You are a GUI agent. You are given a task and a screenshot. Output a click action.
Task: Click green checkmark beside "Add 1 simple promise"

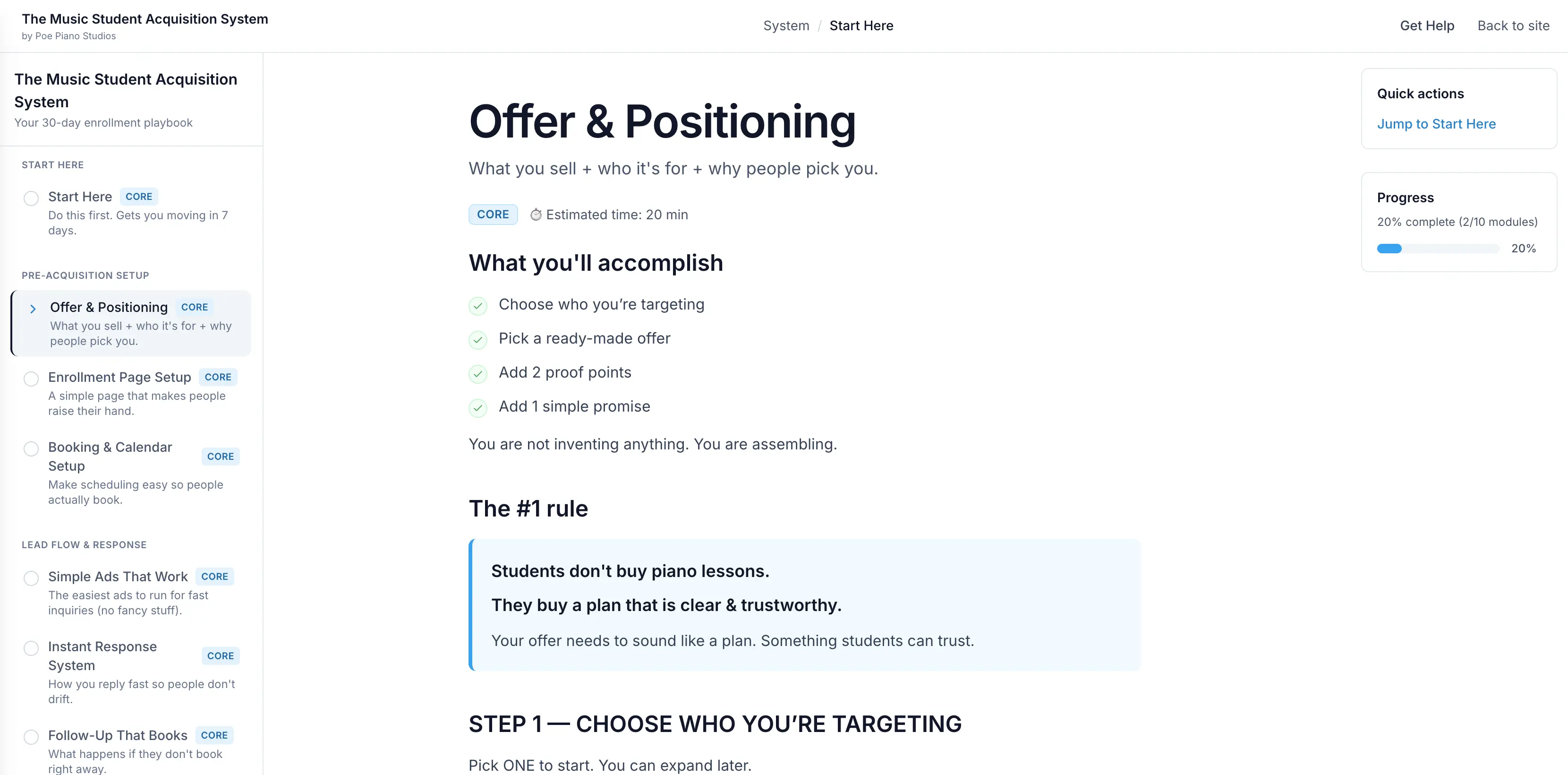[478, 408]
